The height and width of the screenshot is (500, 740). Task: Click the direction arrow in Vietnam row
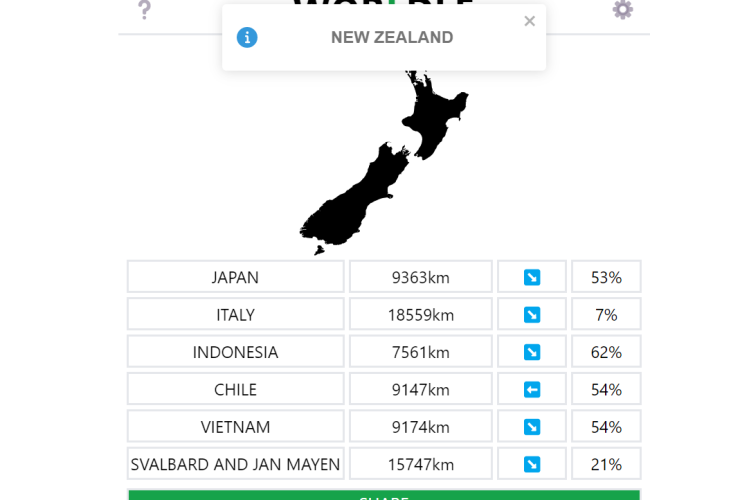click(x=532, y=427)
